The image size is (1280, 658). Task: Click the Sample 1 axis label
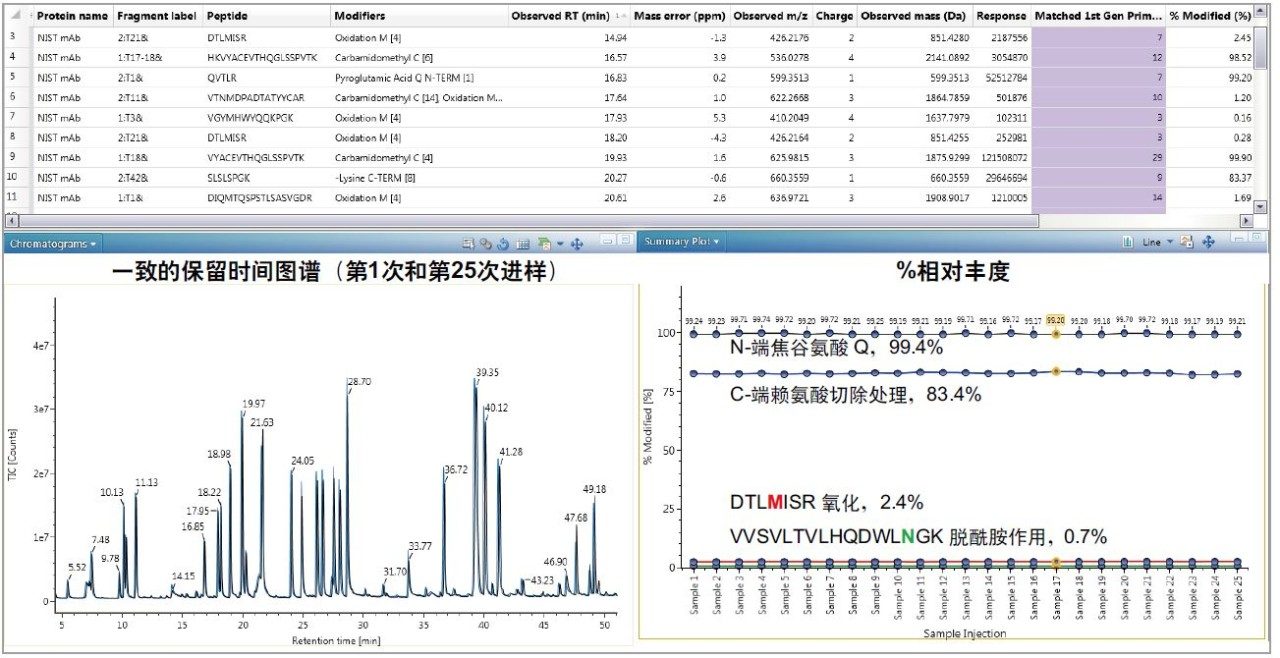[693, 595]
